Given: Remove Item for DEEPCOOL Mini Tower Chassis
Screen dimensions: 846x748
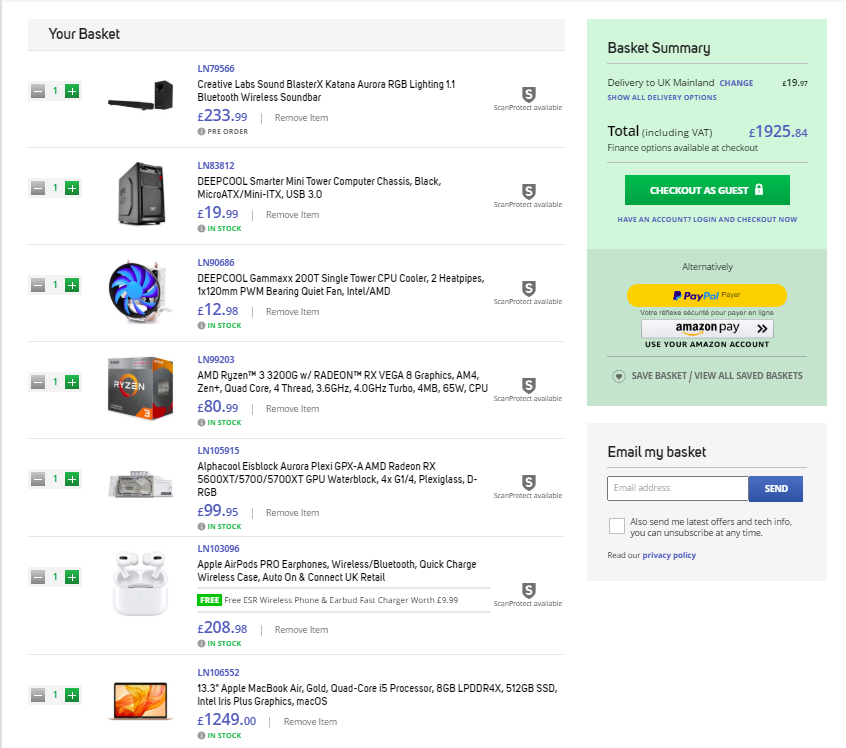Looking at the screenshot, I should click(x=292, y=215).
